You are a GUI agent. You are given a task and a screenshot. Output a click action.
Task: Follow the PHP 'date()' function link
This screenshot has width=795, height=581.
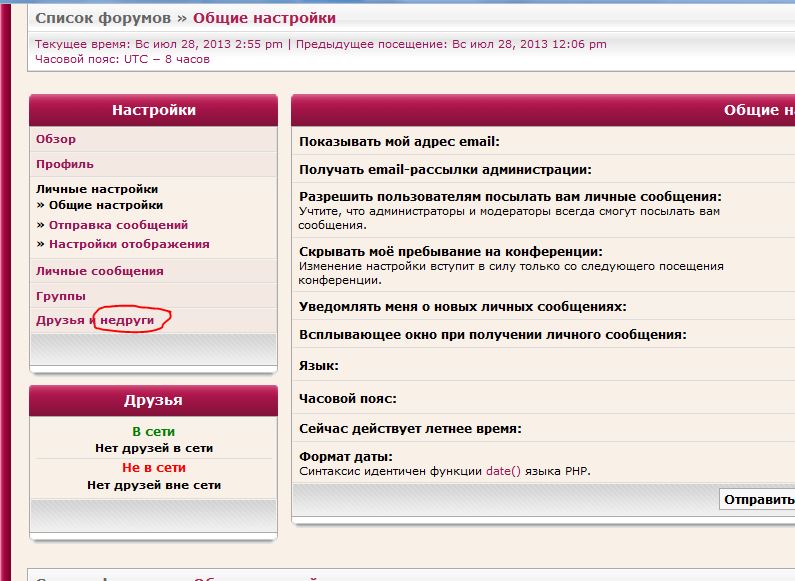503,471
